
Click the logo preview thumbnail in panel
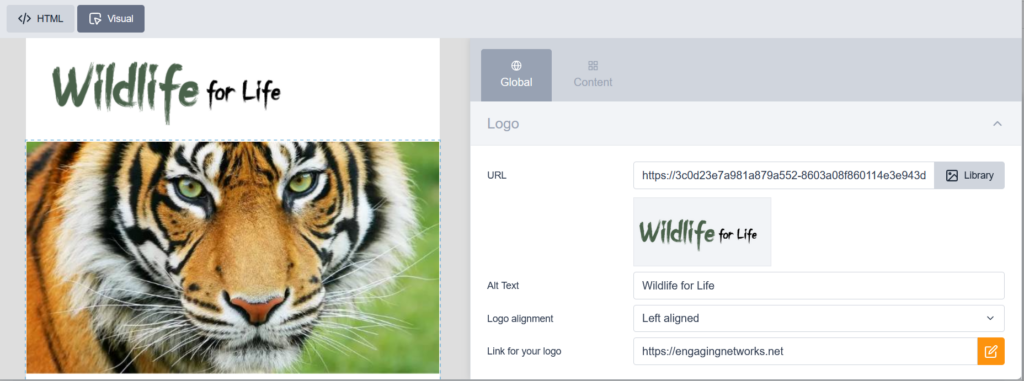(702, 232)
